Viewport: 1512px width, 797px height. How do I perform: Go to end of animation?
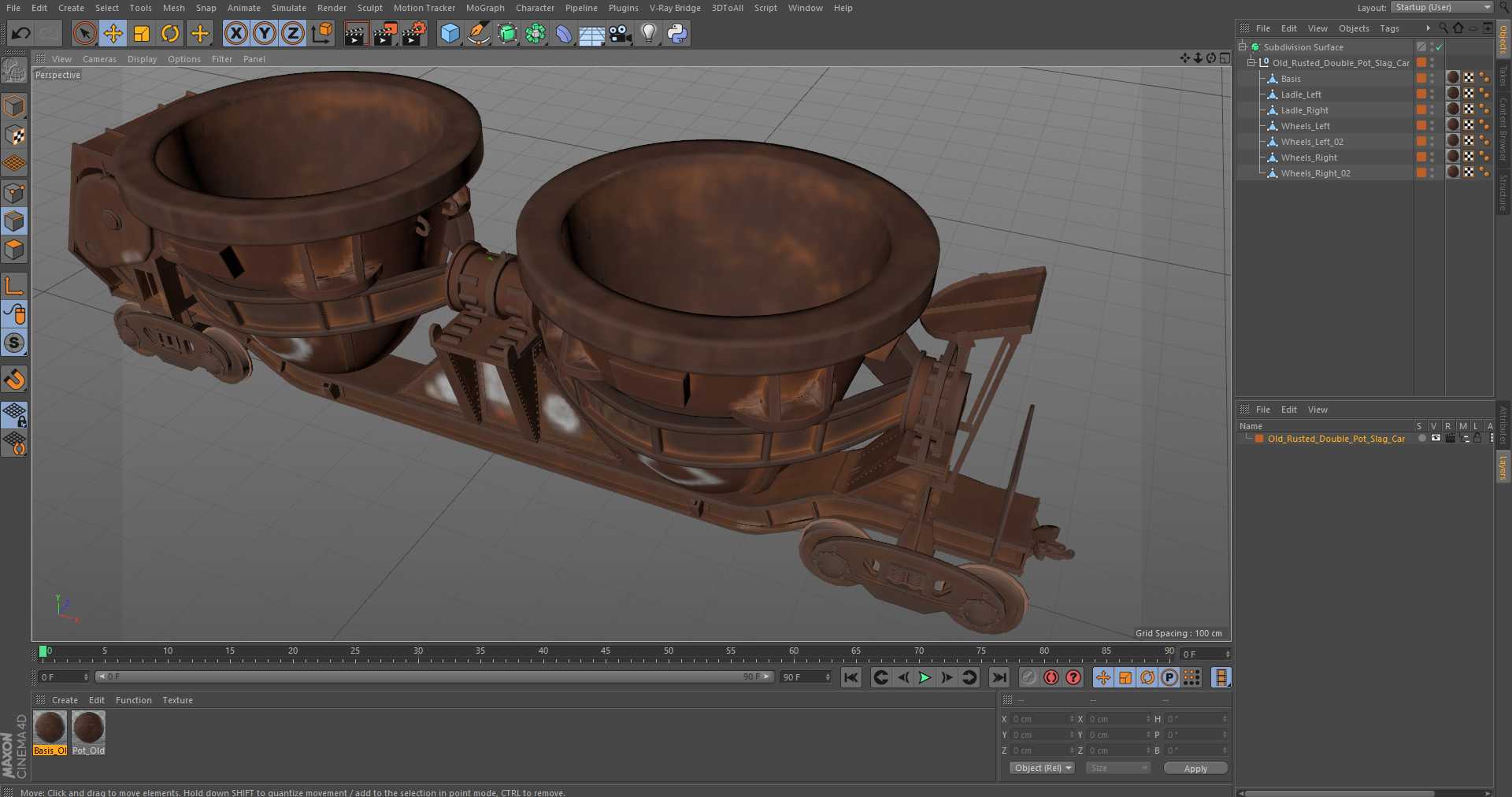click(x=999, y=677)
